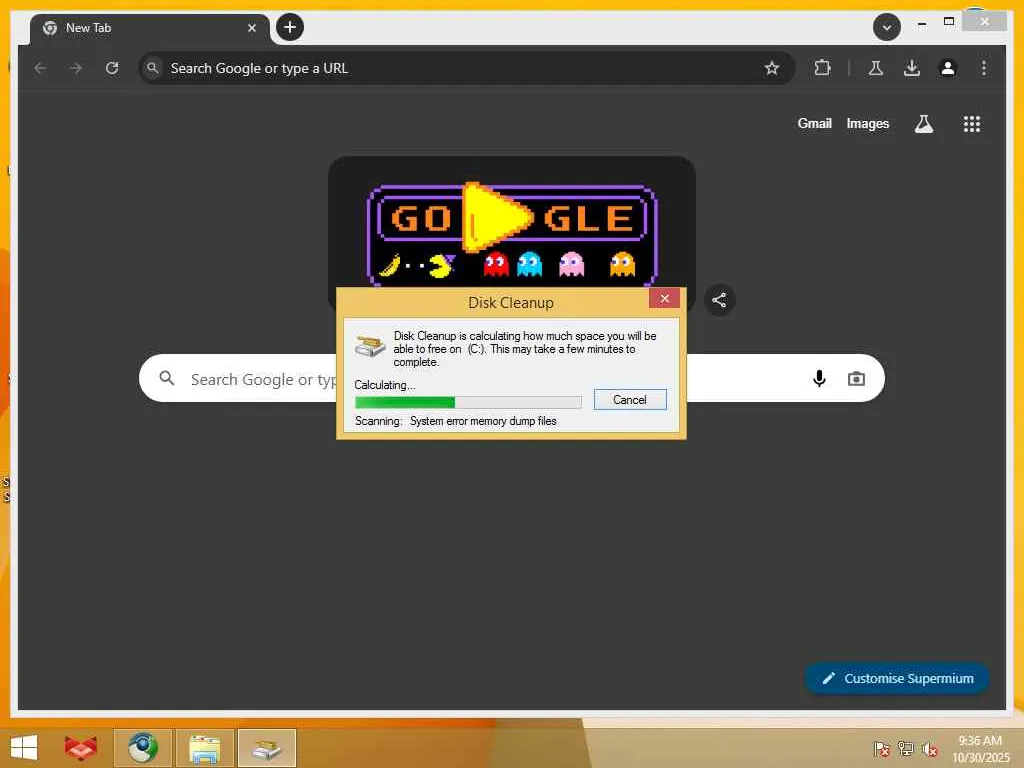Open the red taskbar application icon
Screen dimensions: 1024x768
point(81,748)
